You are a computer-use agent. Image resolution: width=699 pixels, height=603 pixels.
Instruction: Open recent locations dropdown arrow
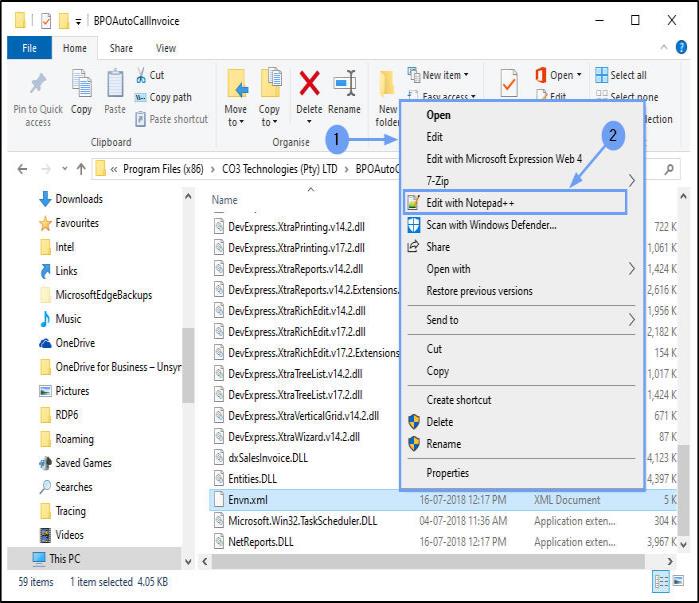click(65, 169)
